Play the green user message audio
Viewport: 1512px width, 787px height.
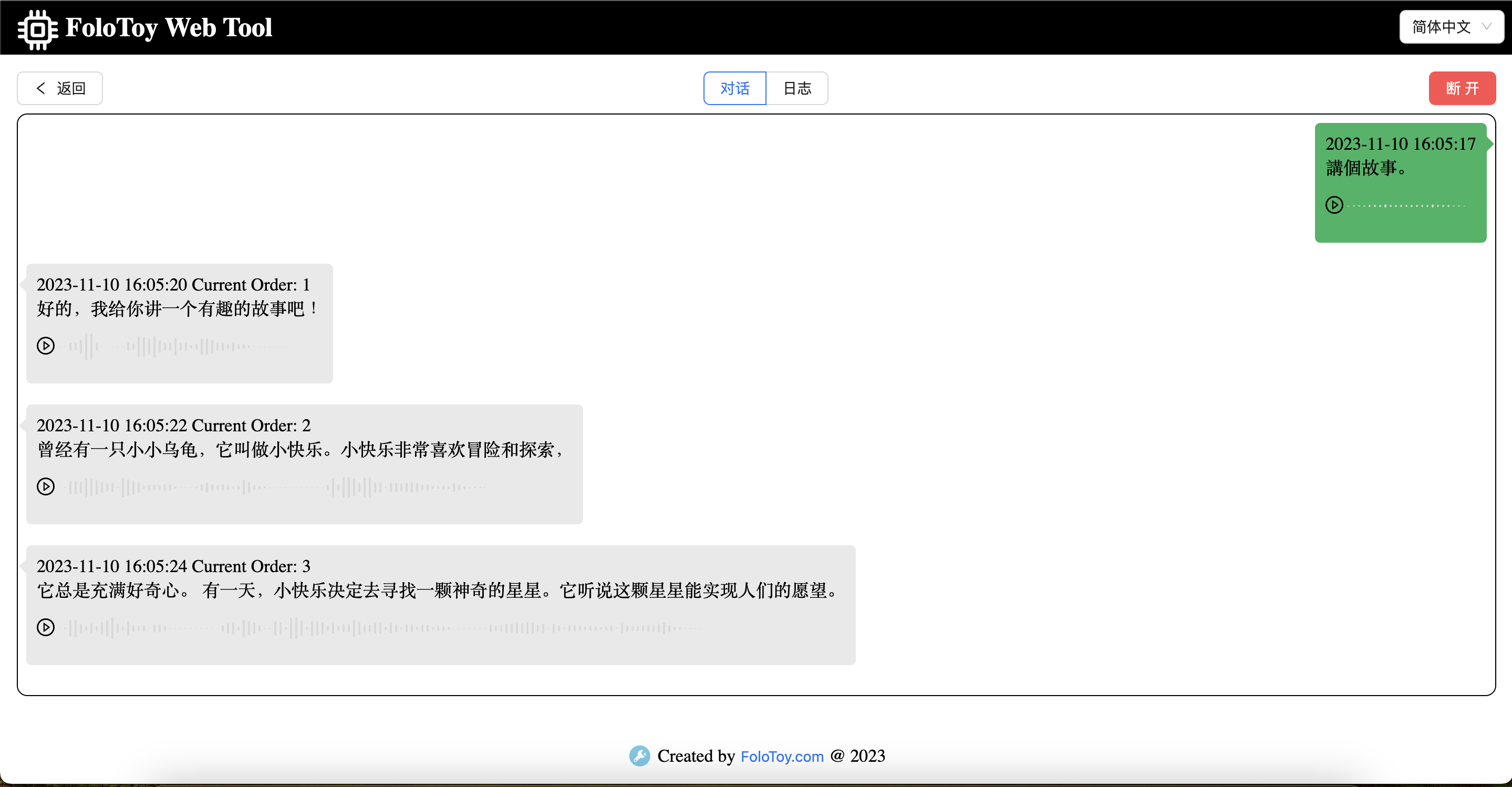(x=1335, y=205)
